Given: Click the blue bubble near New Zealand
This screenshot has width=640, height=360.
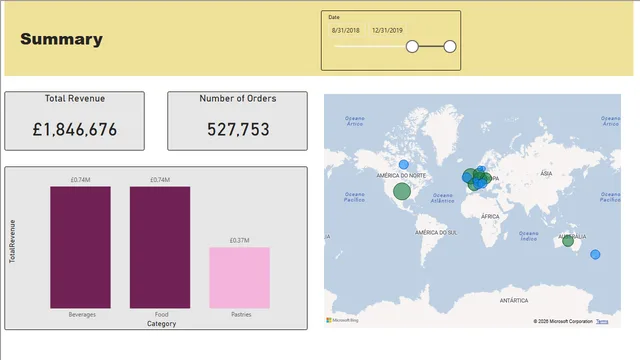Looking at the screenshot, I should click(x=595, y=255).
